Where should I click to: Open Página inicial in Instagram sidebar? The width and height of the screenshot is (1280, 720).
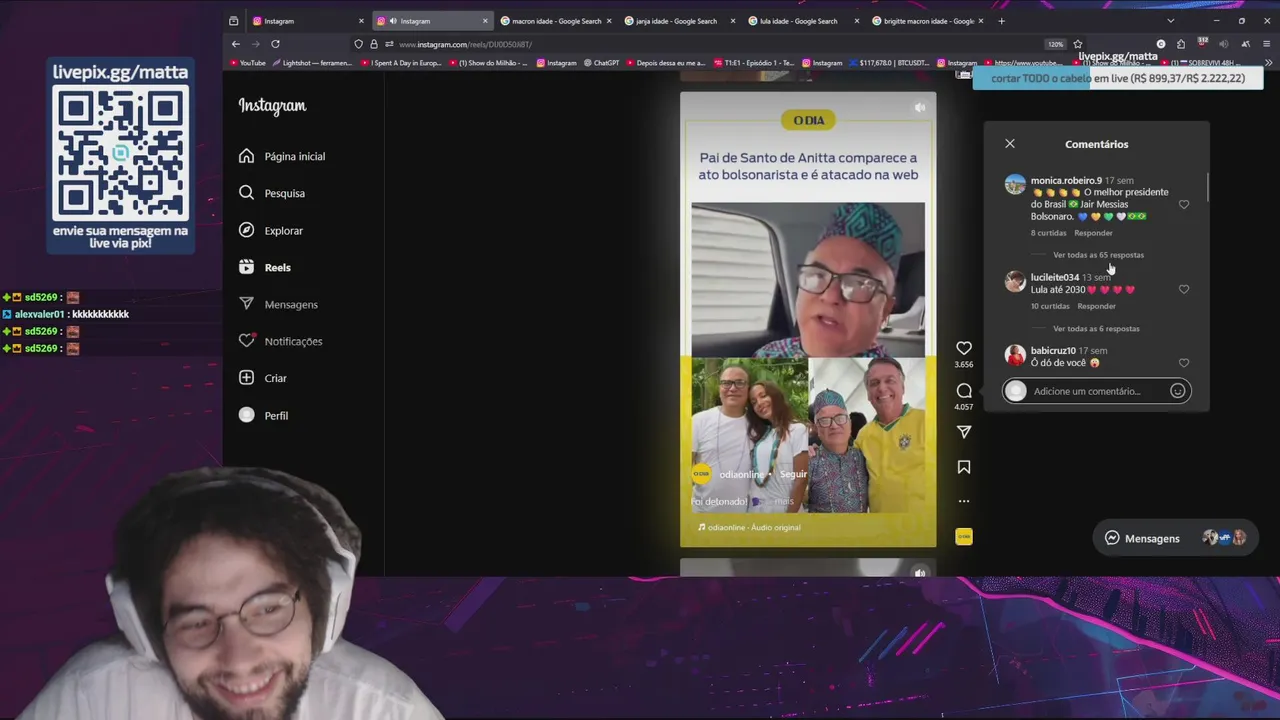(x=282, y=156)
